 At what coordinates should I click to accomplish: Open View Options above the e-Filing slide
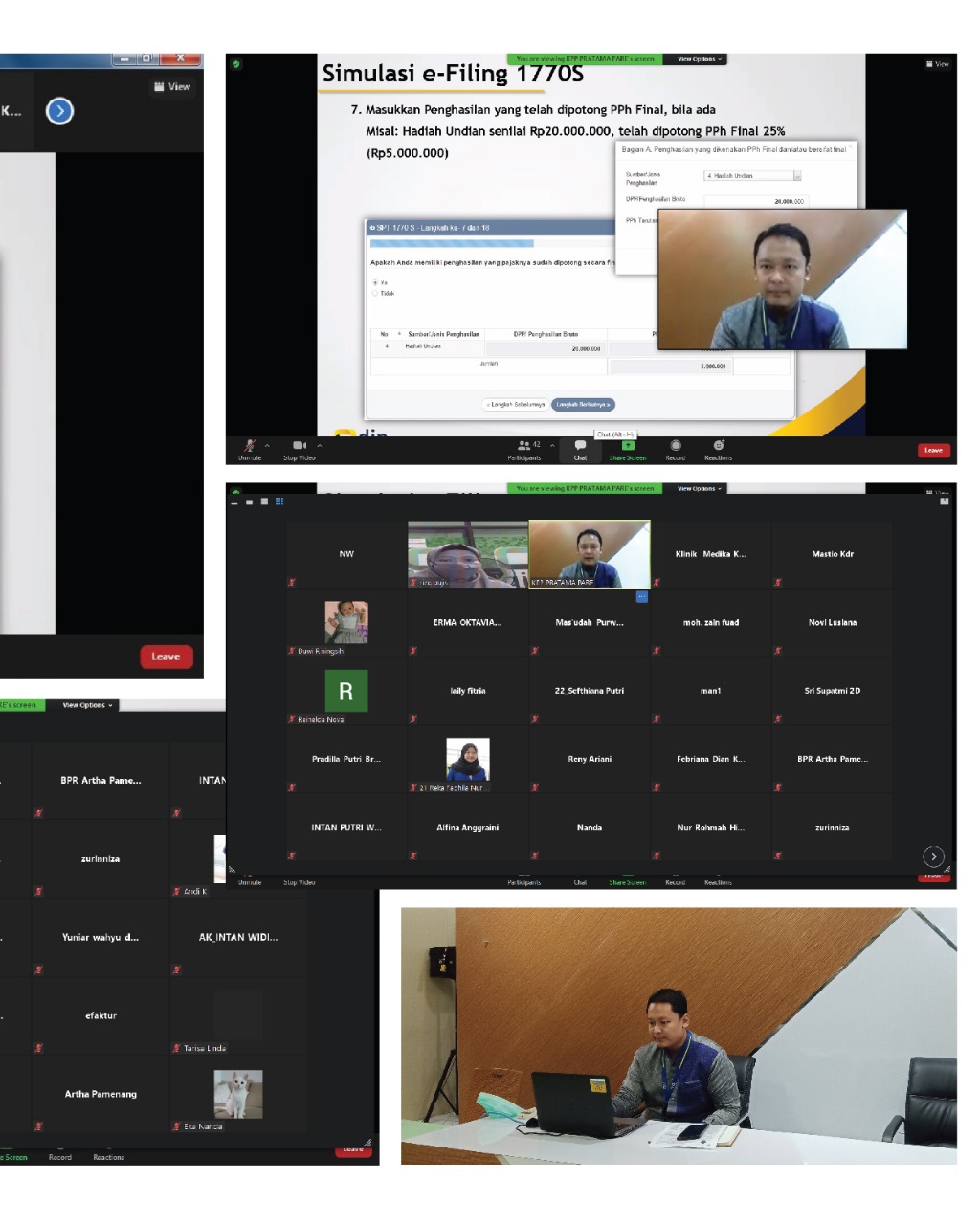pyautogui.click(x=700, y=59)
